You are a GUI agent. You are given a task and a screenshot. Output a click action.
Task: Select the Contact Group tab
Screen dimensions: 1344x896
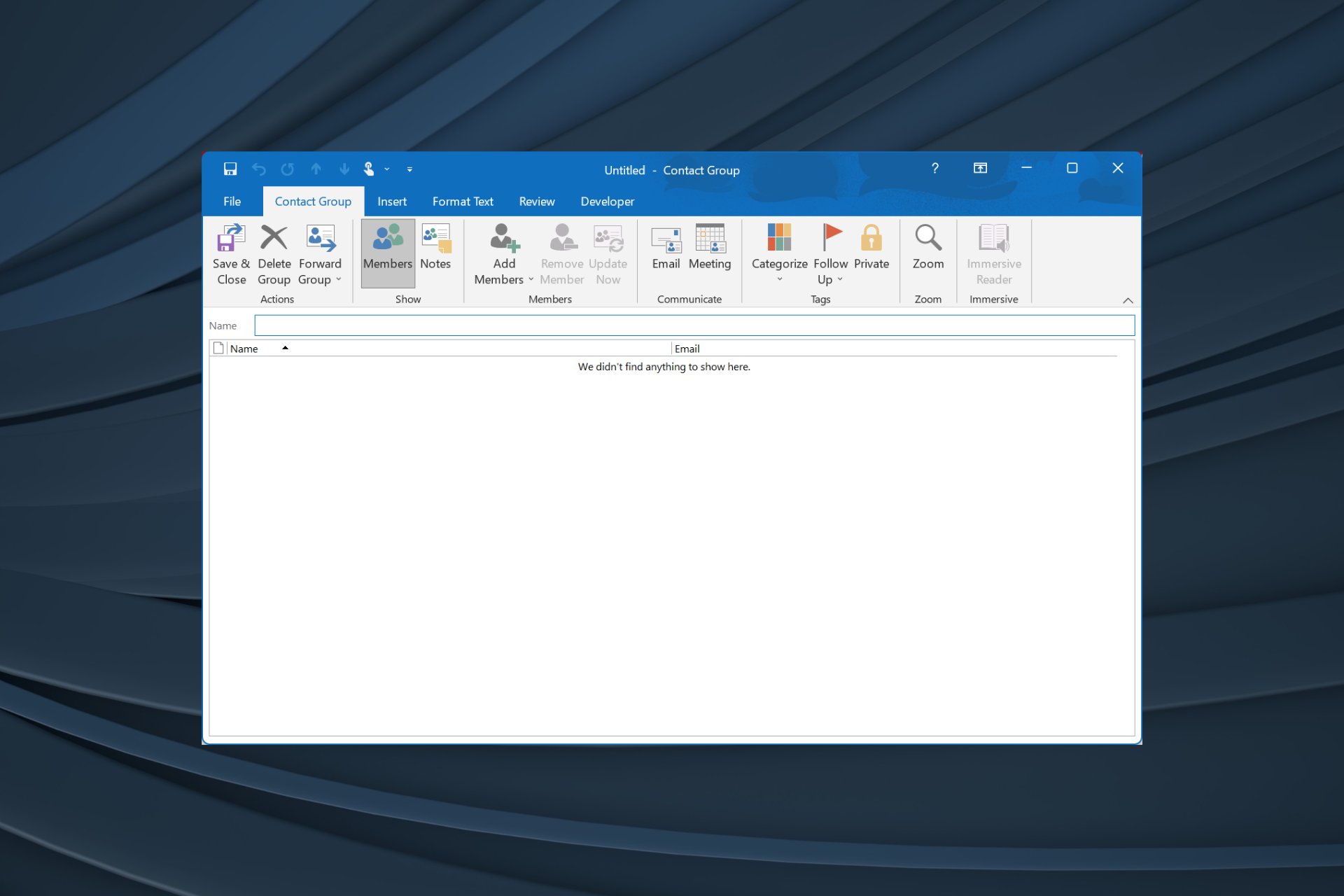click(x=313, y=202)
